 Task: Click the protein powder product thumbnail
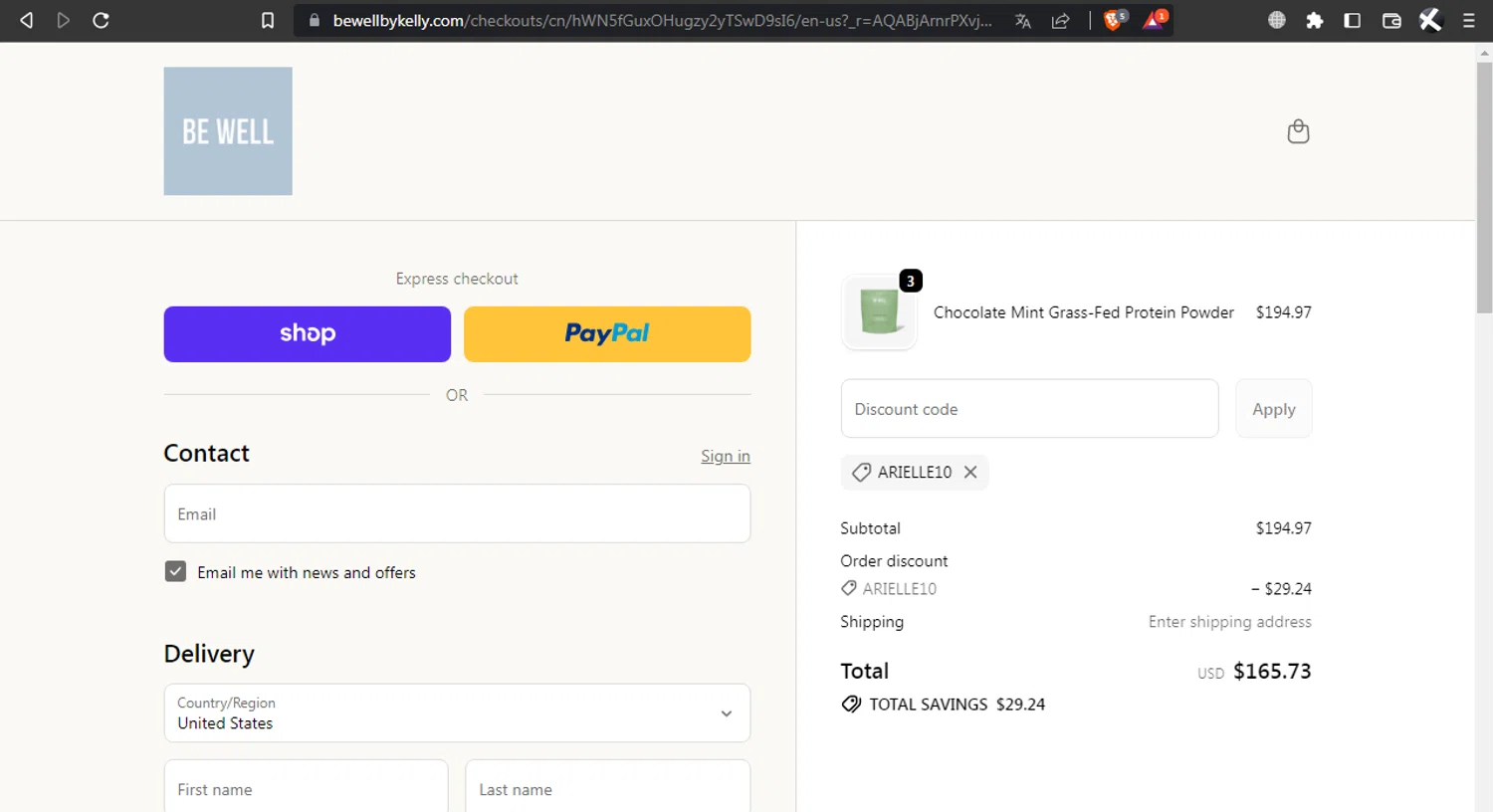(879, 312)
